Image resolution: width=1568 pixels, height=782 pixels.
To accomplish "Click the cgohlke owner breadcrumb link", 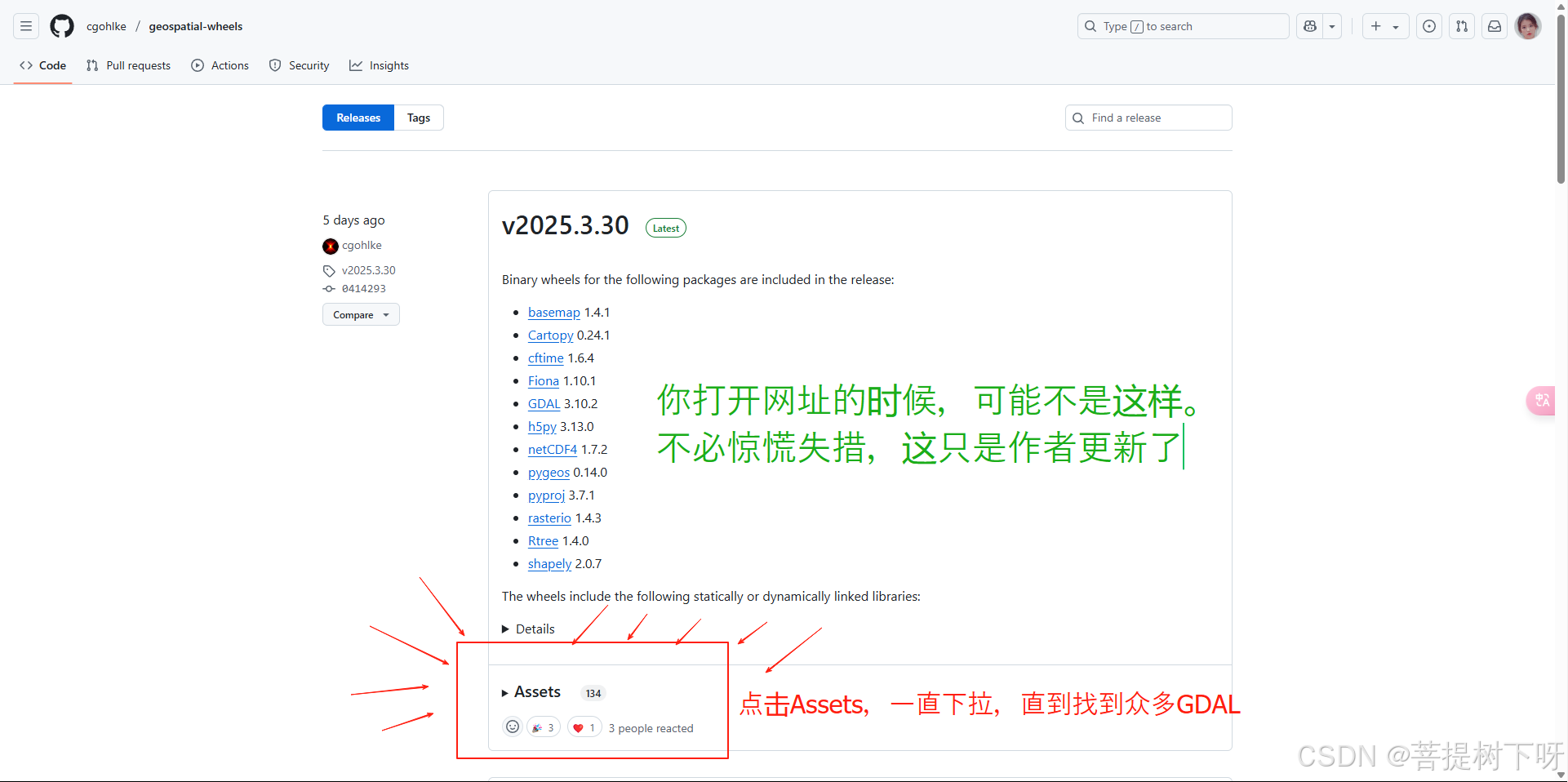I will point(106,26).
